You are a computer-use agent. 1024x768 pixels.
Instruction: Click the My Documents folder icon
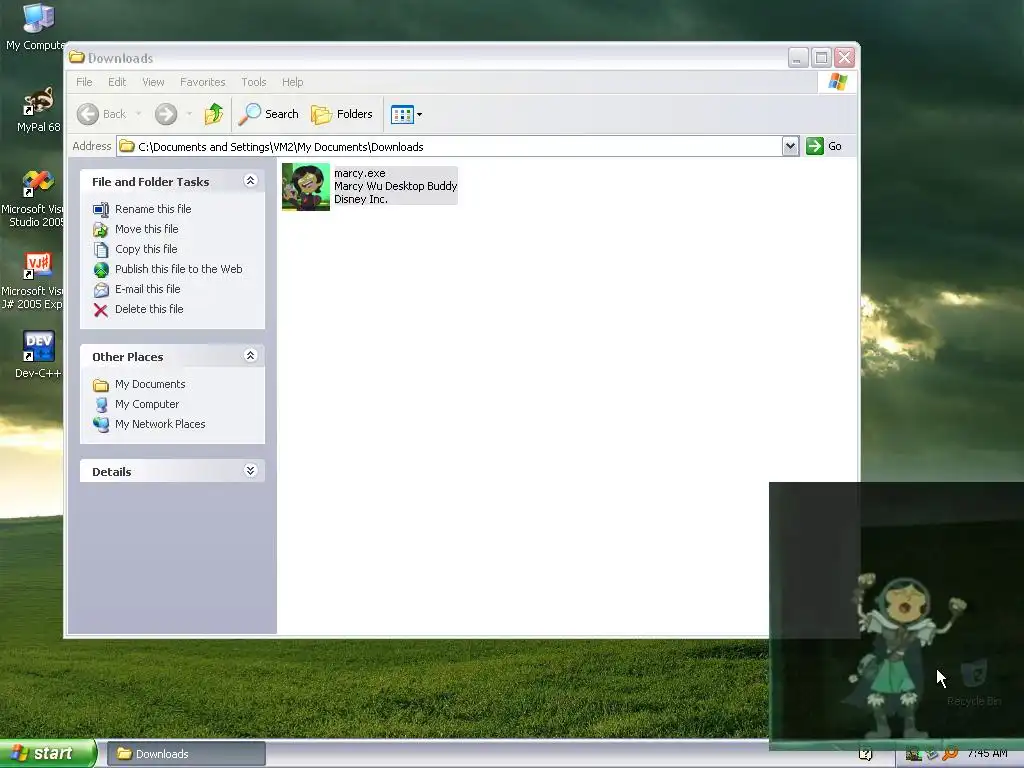point(101,385)
